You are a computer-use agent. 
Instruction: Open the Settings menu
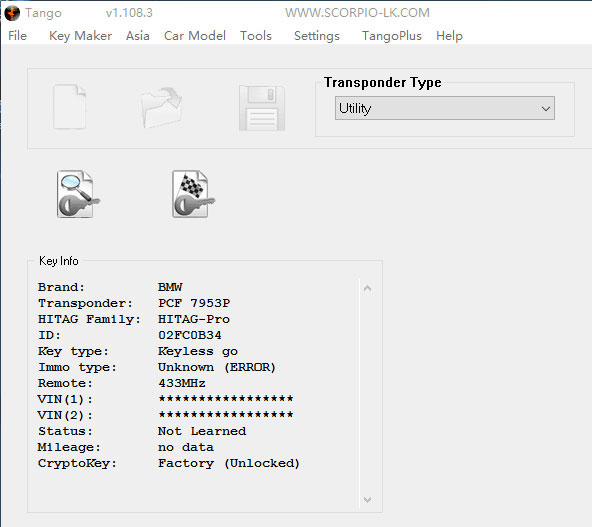point(317,36)
